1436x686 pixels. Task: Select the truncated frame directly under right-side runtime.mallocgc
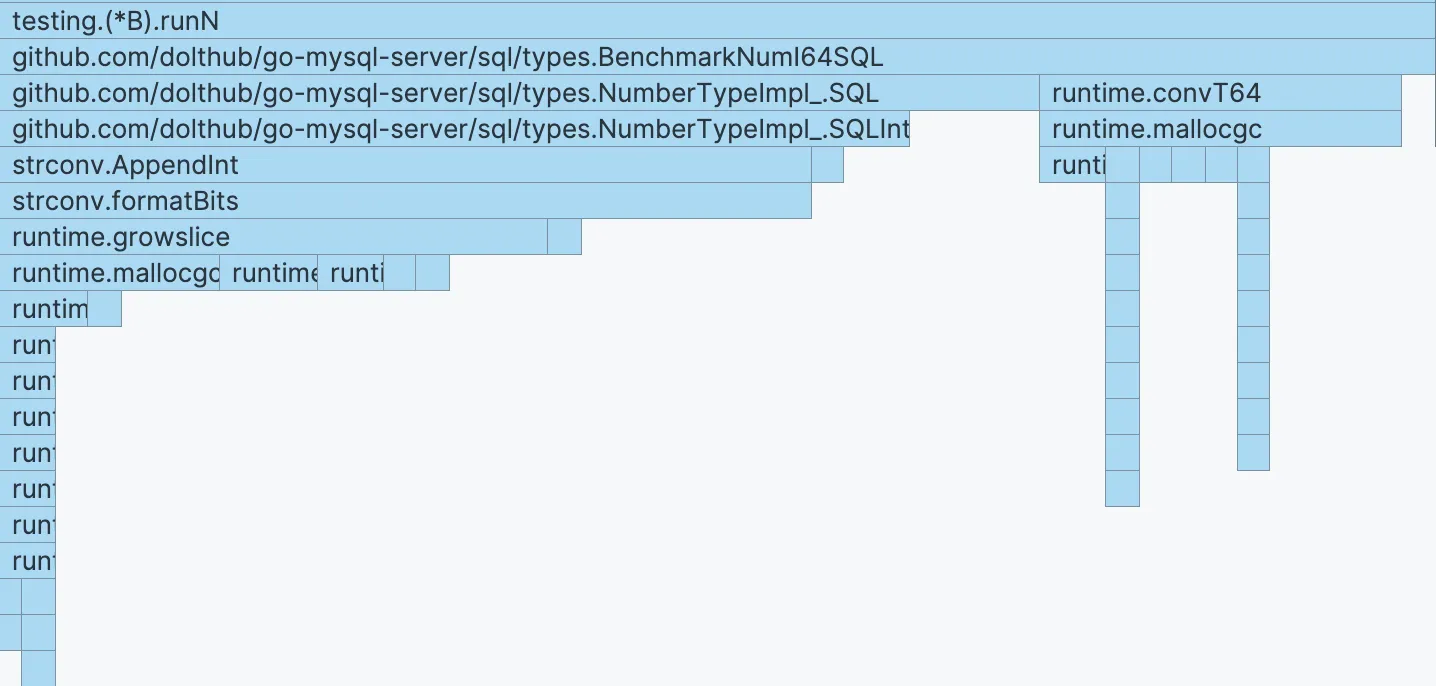(1072, 165)
